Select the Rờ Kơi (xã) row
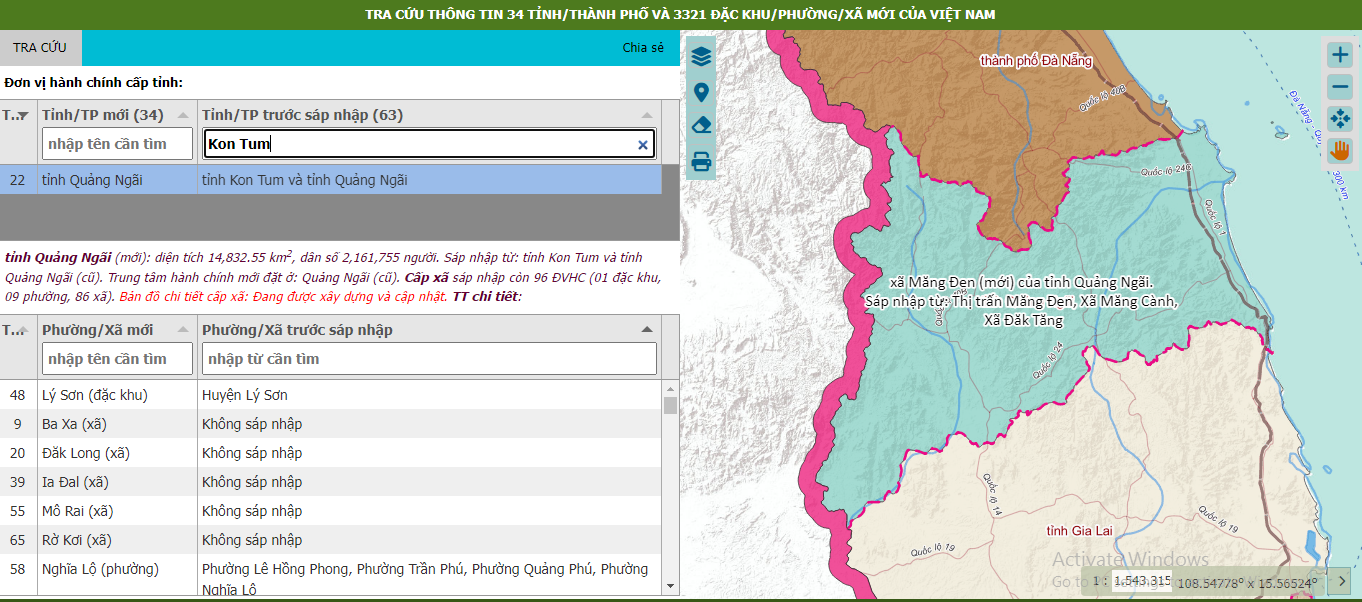 (331, 540)
